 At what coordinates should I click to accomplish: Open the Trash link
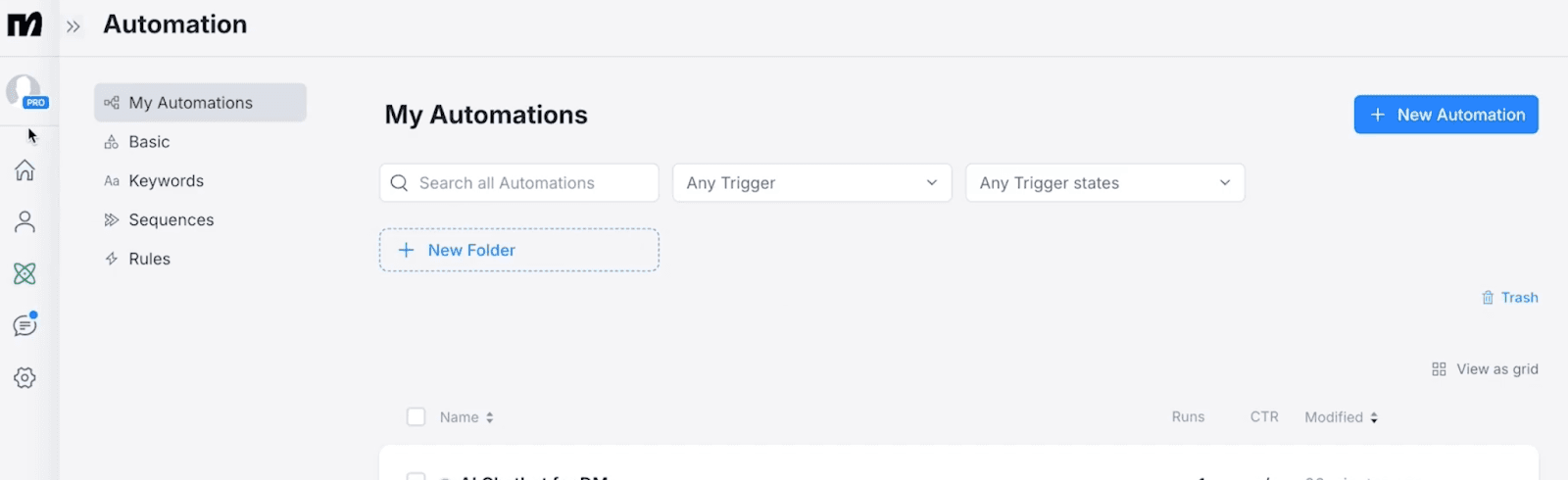1509,298
